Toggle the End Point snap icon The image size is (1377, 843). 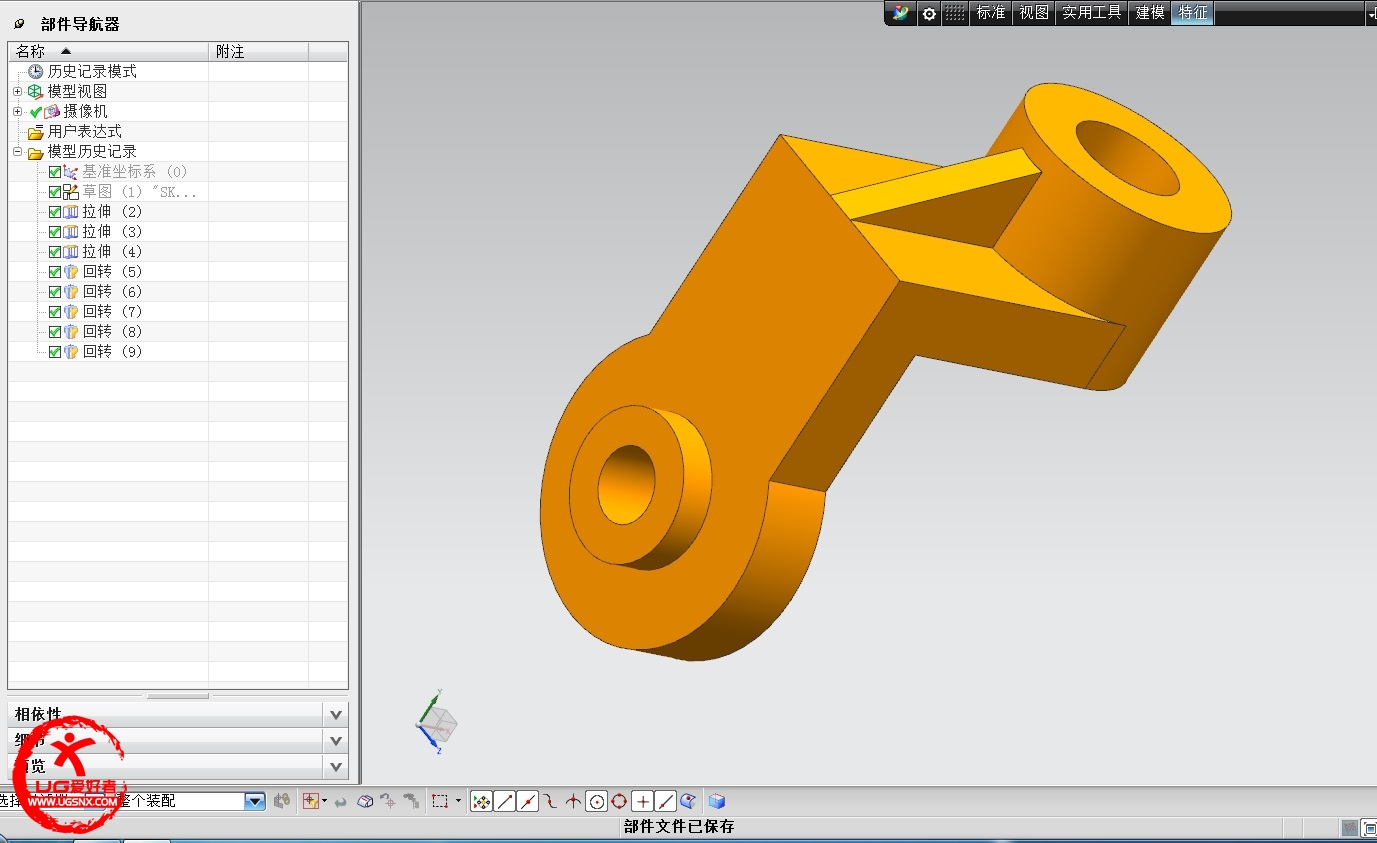(505, 801)
